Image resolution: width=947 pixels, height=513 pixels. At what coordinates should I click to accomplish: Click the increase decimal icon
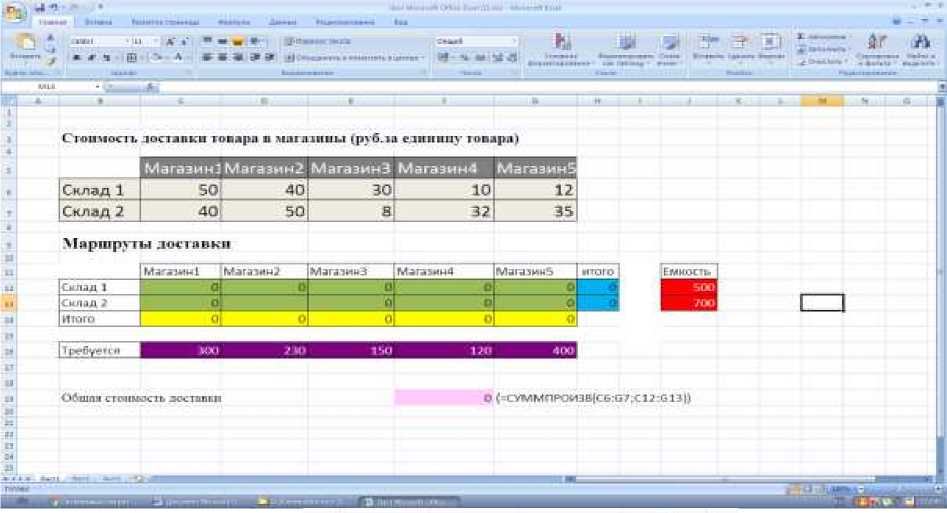coord(498,57)
